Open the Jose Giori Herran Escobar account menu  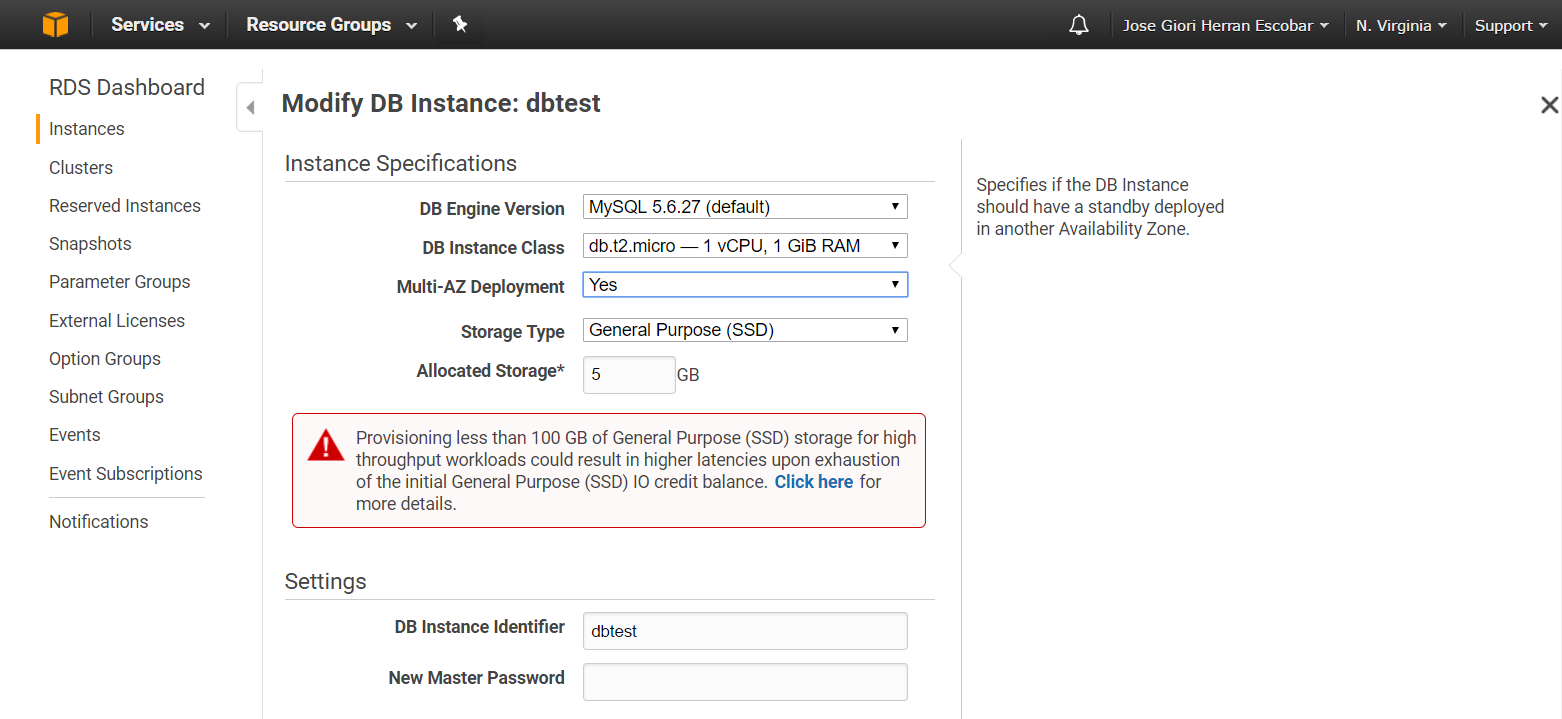1226,26
